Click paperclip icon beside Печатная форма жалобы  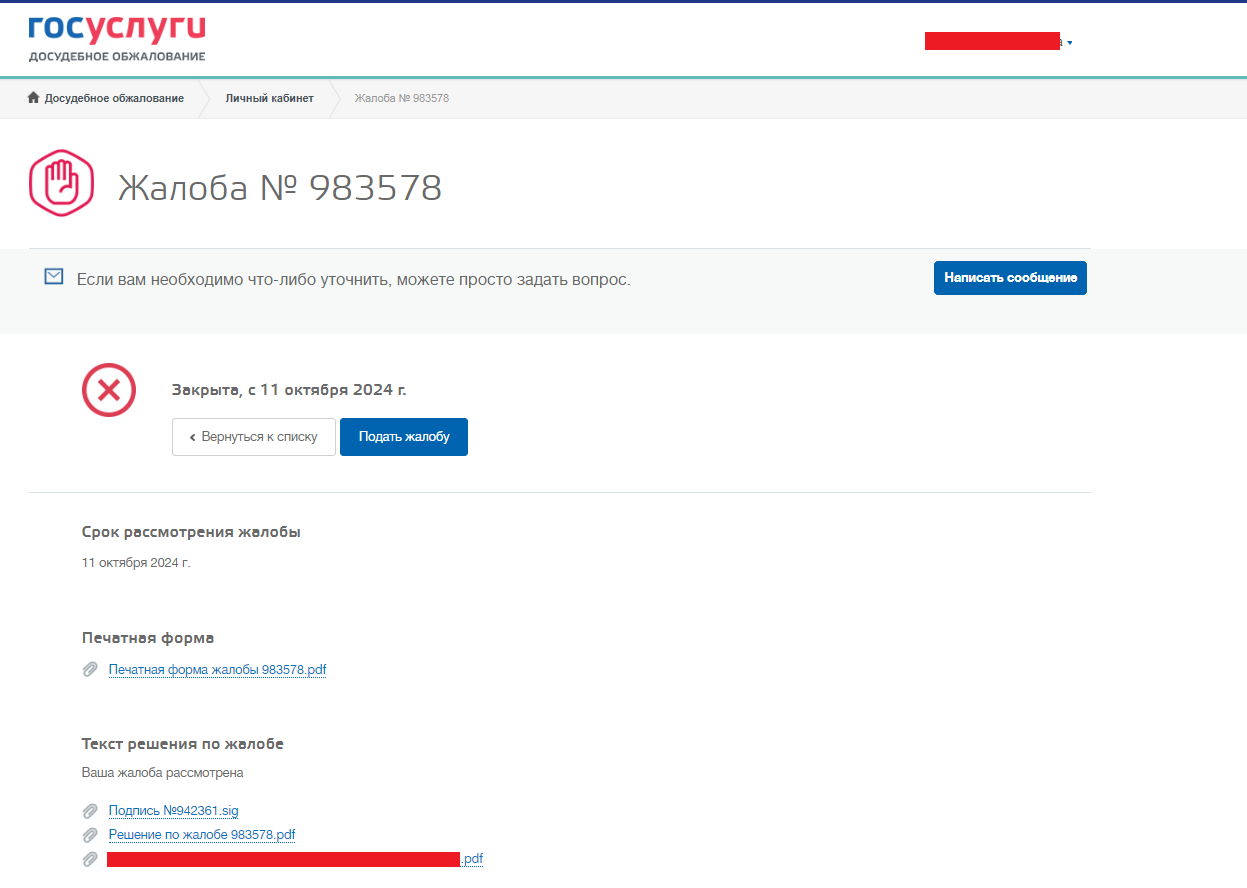[90, 670]
